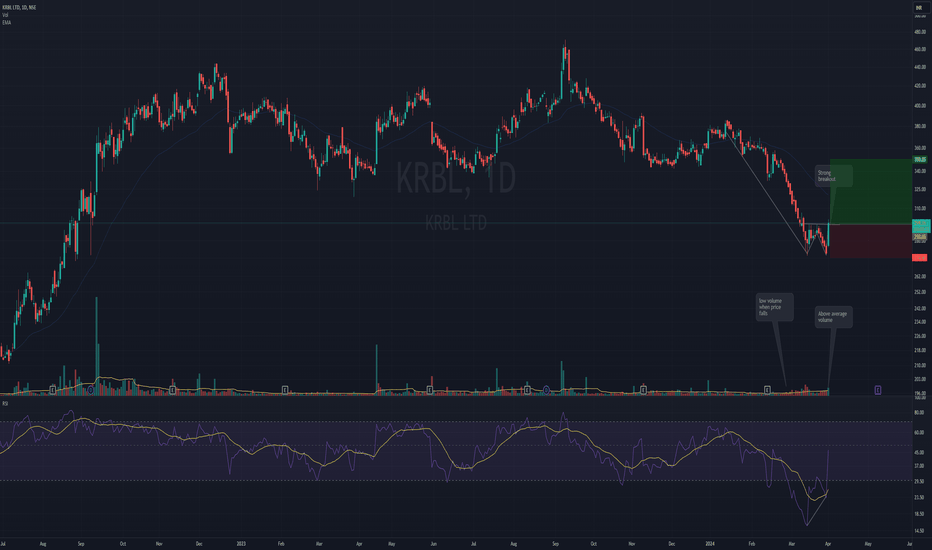Select the RSI indicator legend
This screenshot has height=550, width=932.
coord(5,404)
